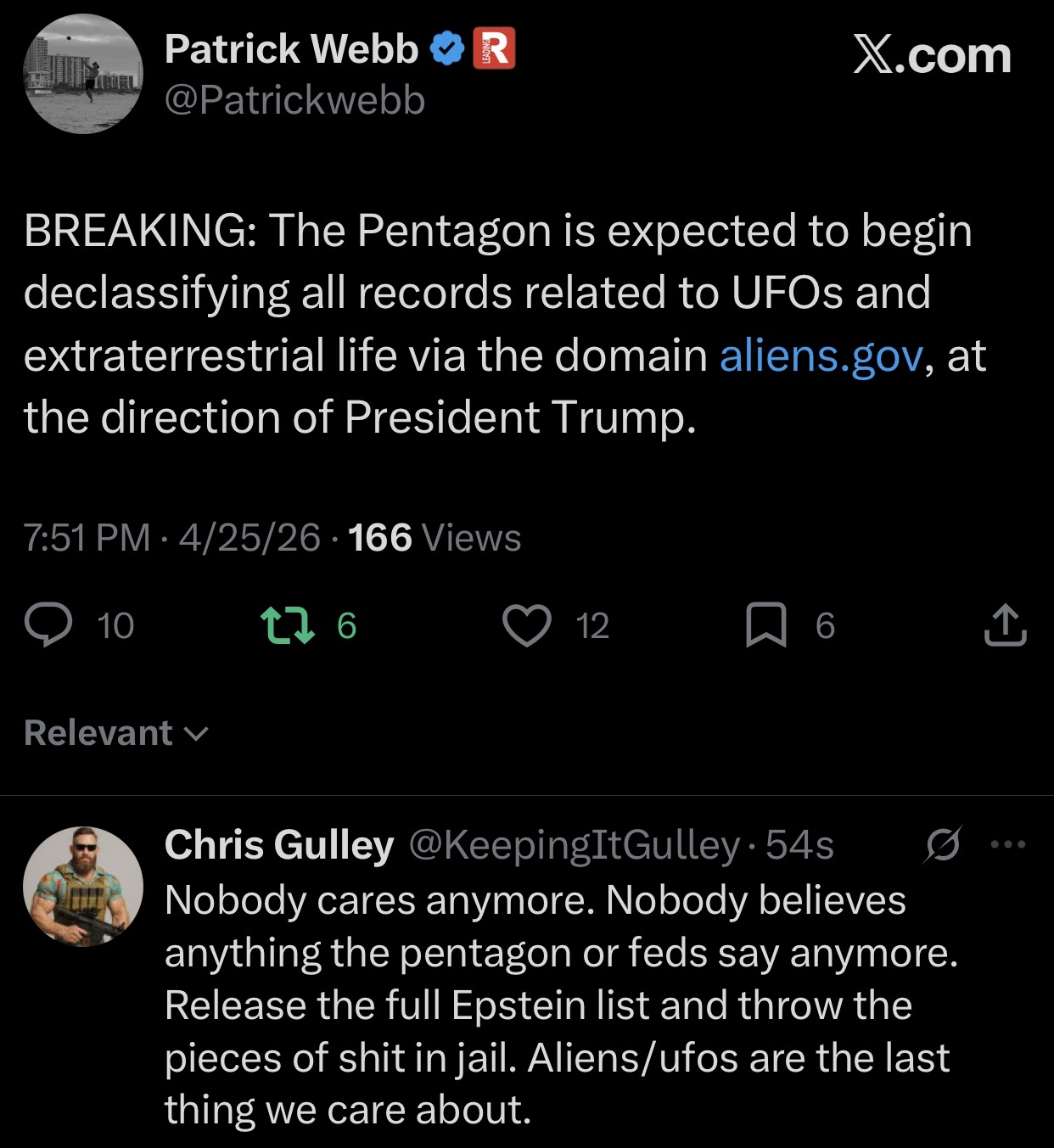
Task: Click the slashed circle icon on reply
Action: (943, 844)
